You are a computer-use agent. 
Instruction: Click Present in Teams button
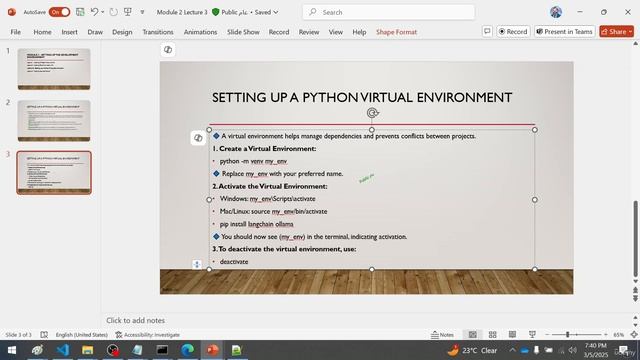click(x=564, y=31)
